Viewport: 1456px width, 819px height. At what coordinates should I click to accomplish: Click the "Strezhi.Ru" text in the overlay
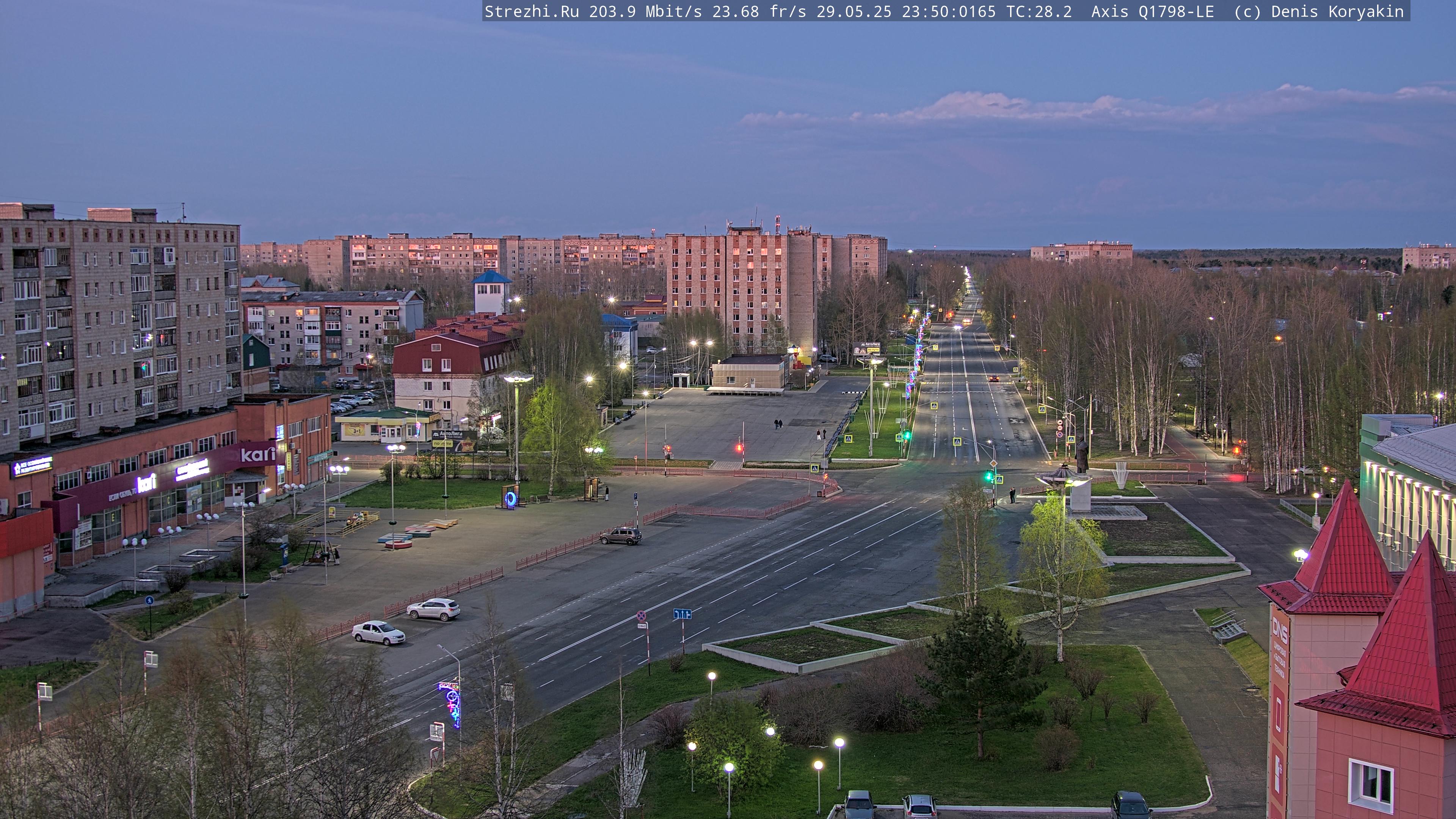click(532, 12)
